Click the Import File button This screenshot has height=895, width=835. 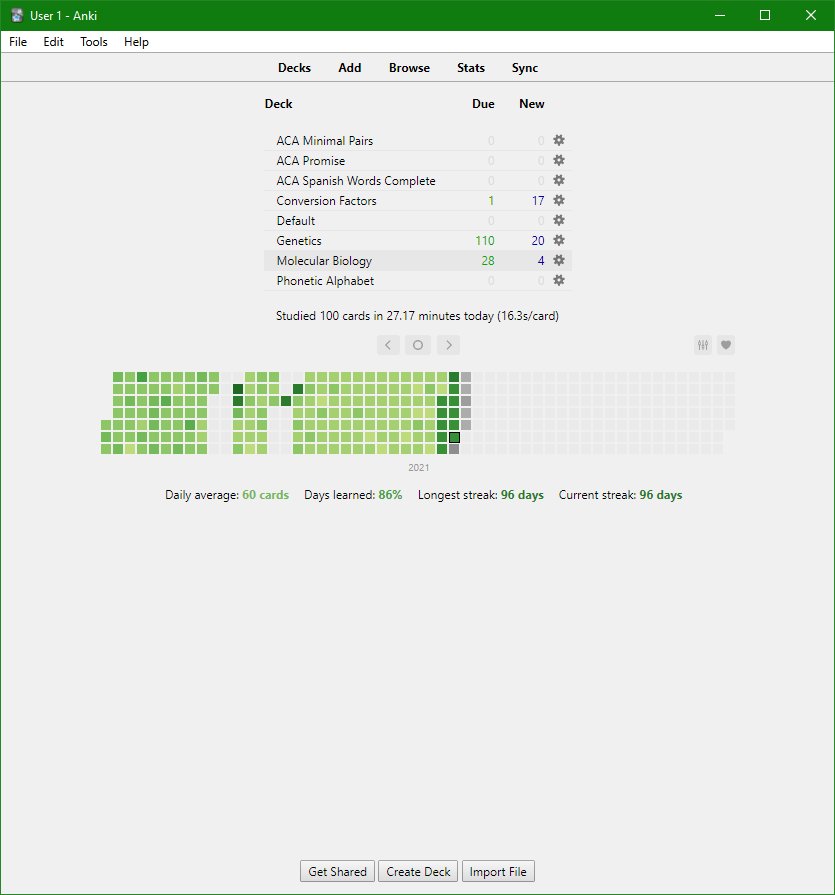[x=500, y=871]
